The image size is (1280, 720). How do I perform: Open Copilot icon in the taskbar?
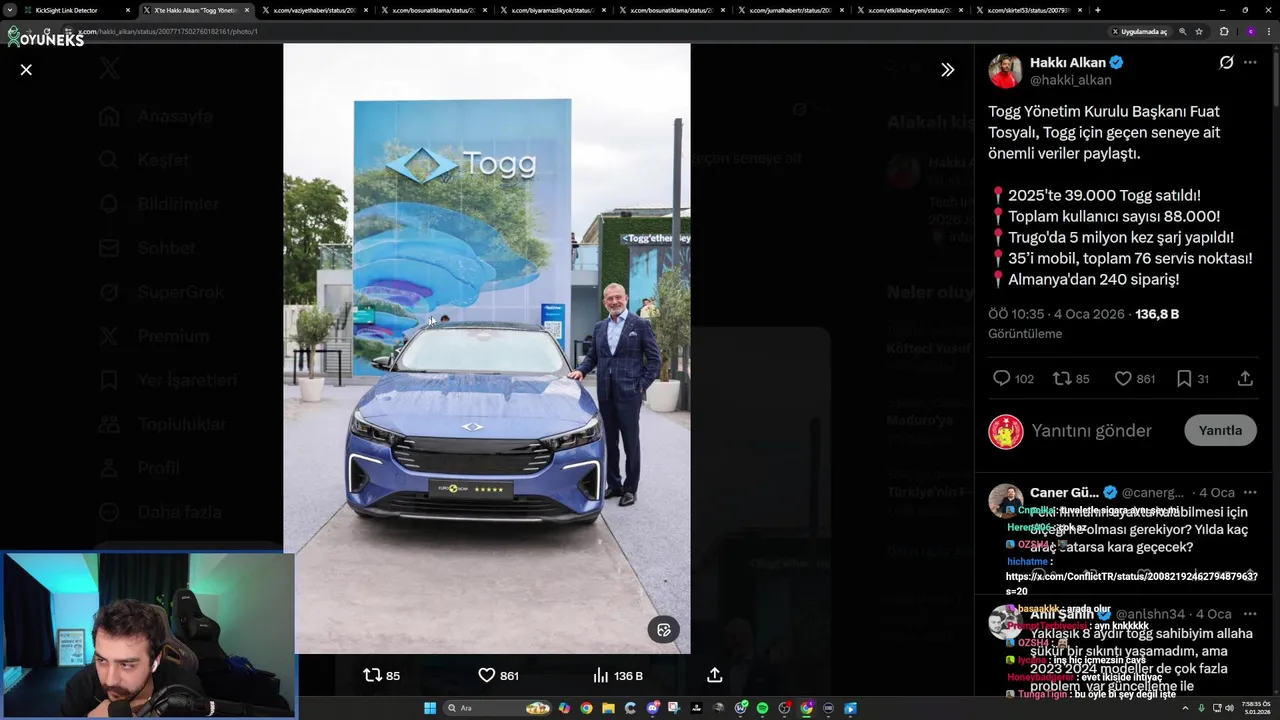pos(564,708)
